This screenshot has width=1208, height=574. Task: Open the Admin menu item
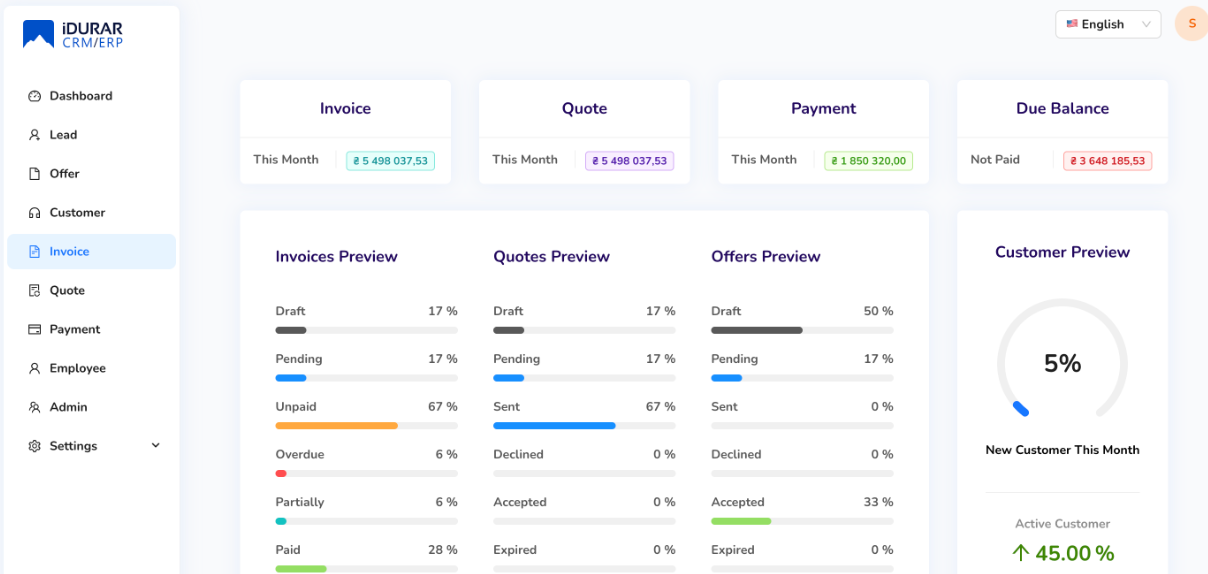[68, 407]
